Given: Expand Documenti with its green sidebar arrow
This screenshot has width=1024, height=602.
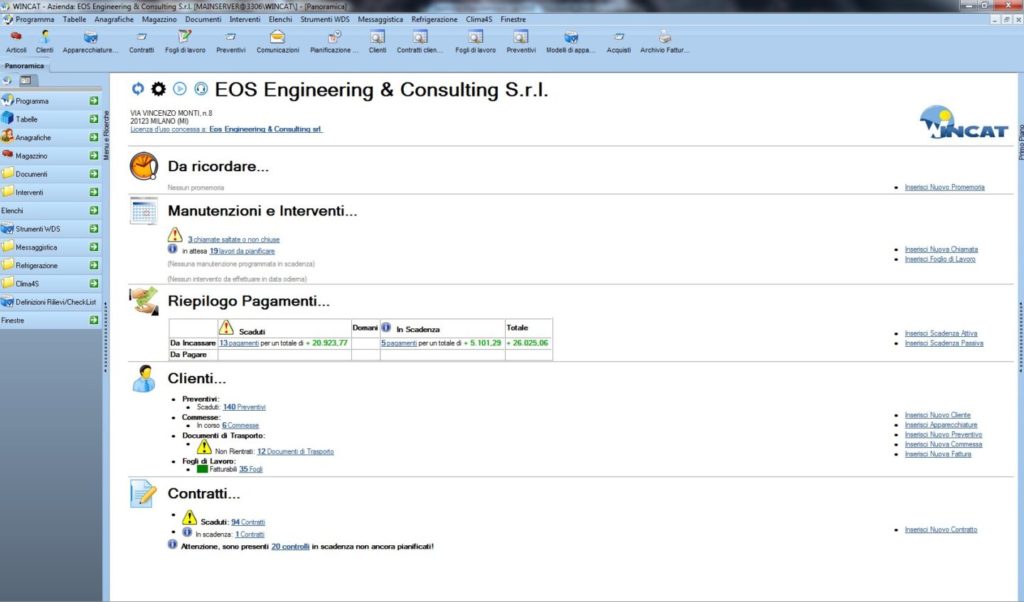Looking at the screenshot, I should (94, 174).
